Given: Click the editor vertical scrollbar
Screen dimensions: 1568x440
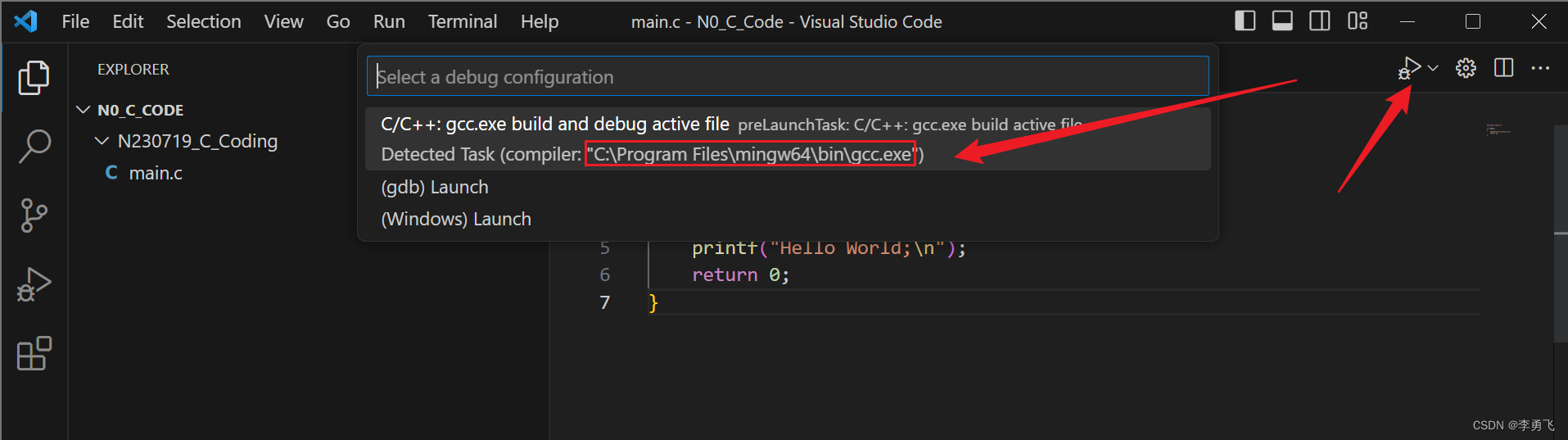Looking at the screenshot, I should point(1561,234).
